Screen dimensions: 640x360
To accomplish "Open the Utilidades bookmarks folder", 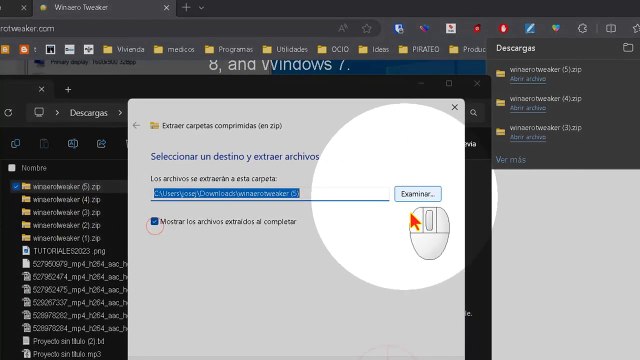I will 285,49.
